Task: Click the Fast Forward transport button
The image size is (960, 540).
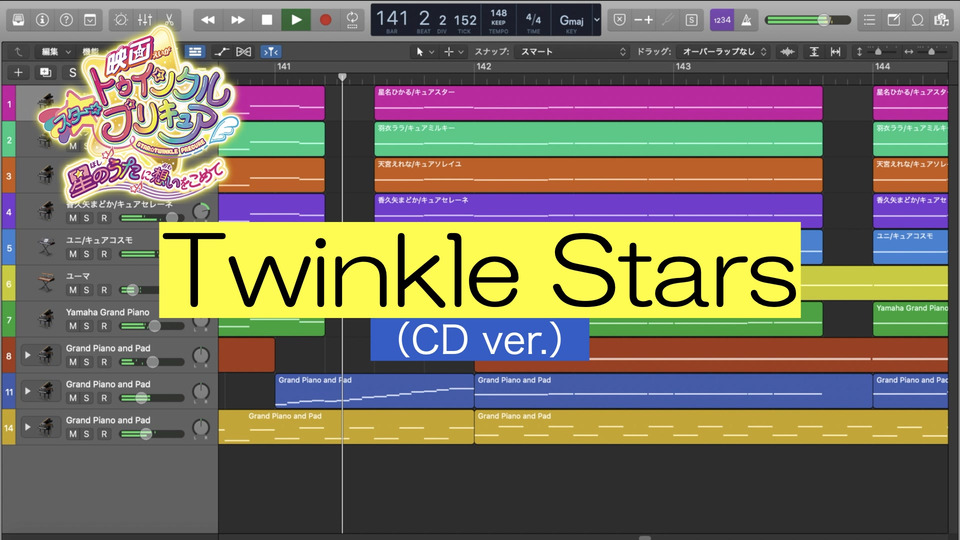Action: [x=238, y=20]
